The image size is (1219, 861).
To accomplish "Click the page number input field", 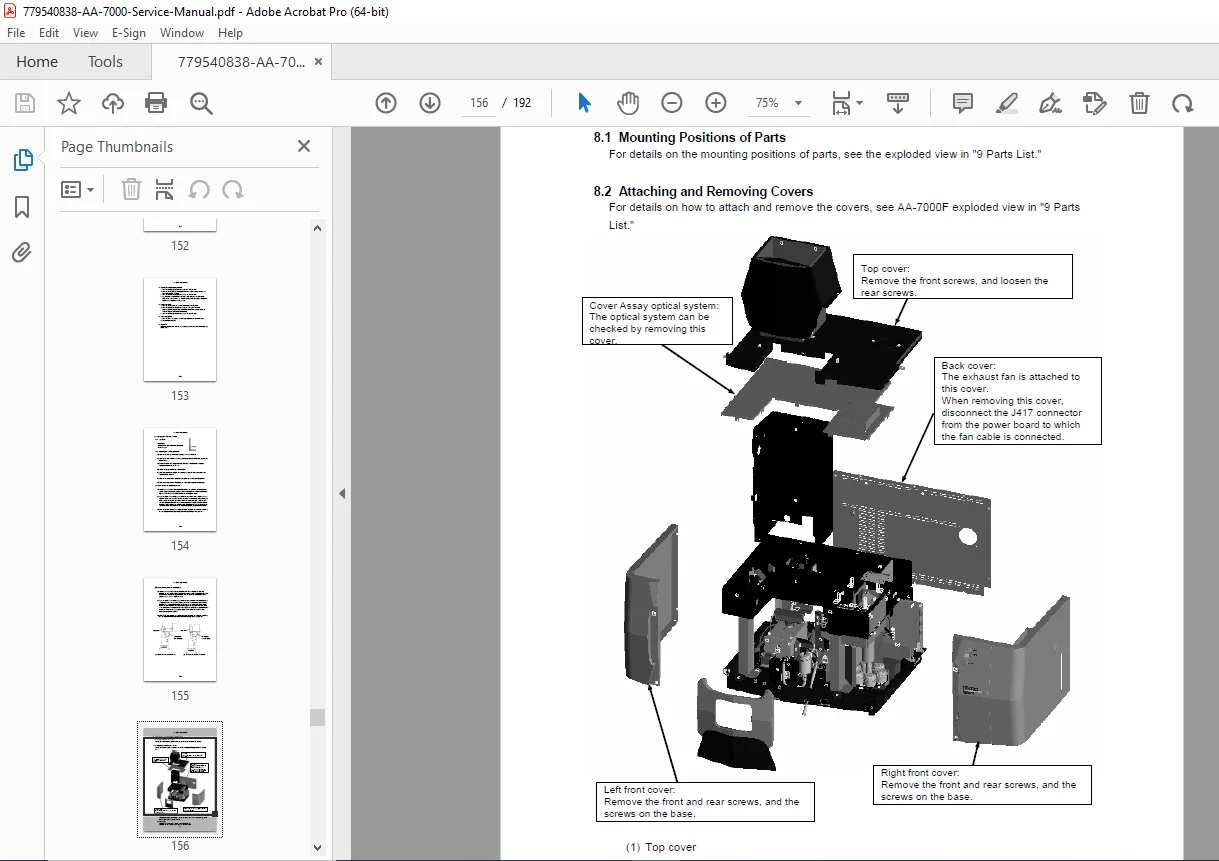I will tap(479, 103).
